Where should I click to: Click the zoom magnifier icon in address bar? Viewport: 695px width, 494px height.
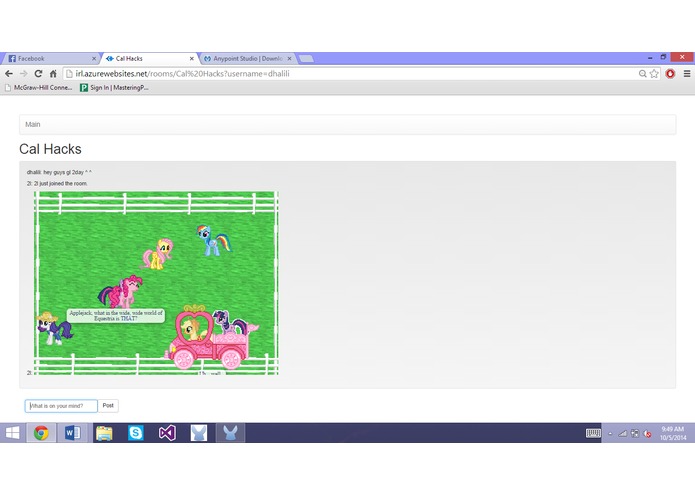(642, 74)
